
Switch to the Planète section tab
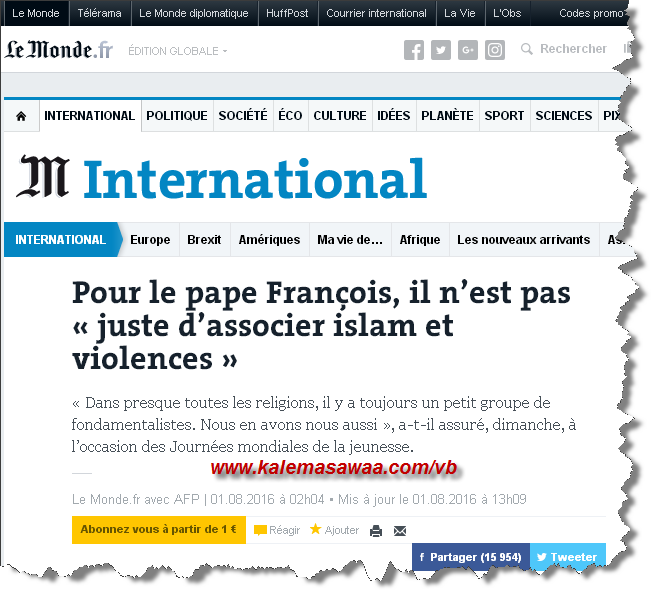click(x=447, y=116)
